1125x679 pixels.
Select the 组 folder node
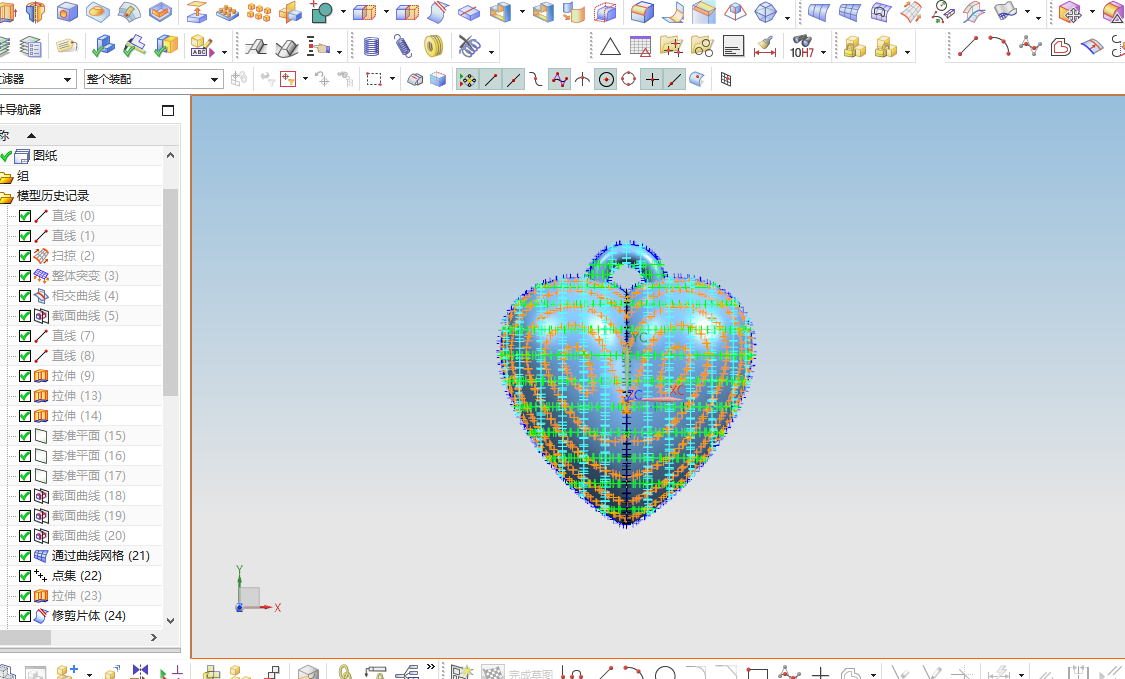22,176
